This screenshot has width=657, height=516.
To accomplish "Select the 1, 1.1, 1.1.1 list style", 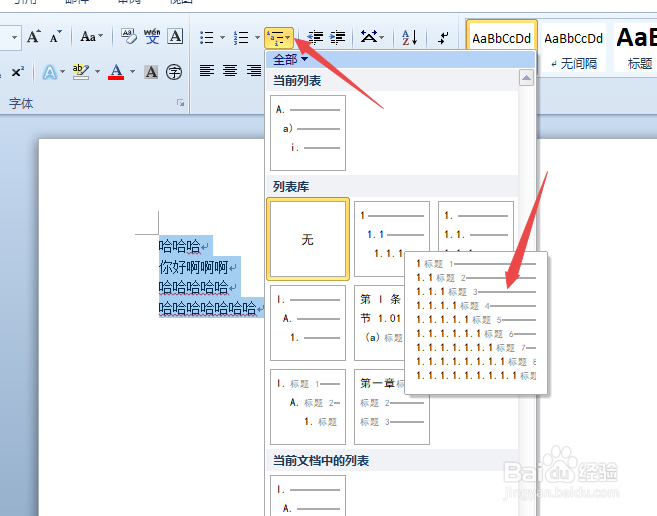I will tap(392, 239).
